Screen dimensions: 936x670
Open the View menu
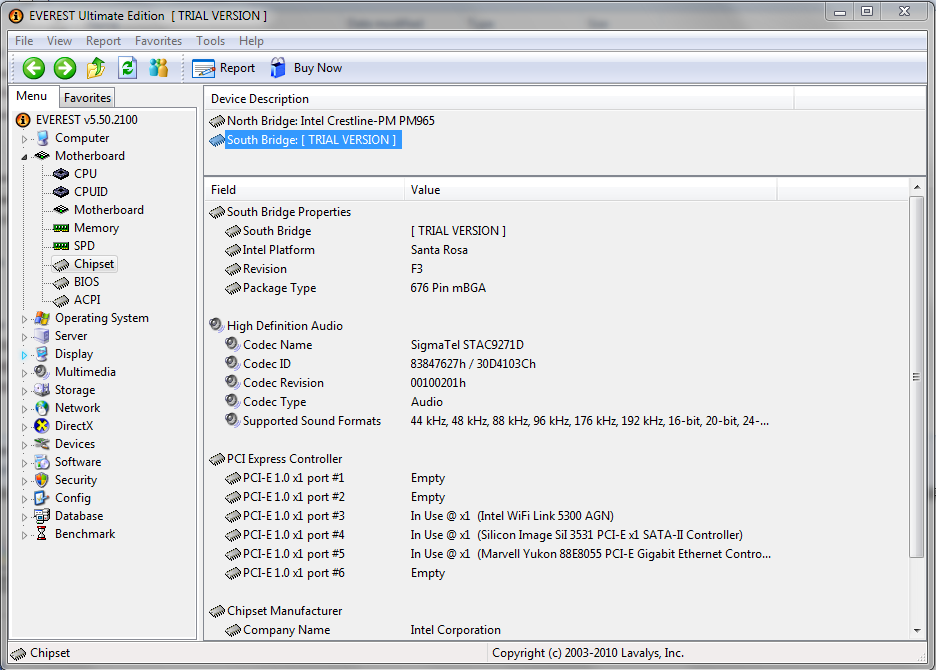coord(60,41)
